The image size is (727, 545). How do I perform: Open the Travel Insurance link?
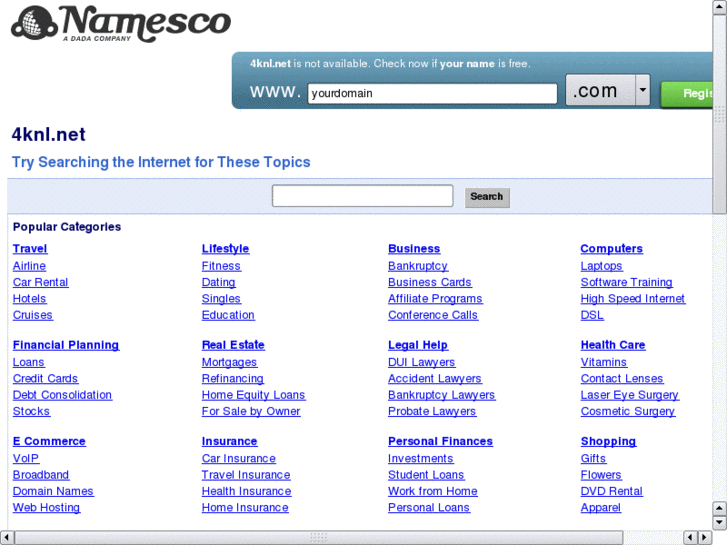tap(246, 475)
